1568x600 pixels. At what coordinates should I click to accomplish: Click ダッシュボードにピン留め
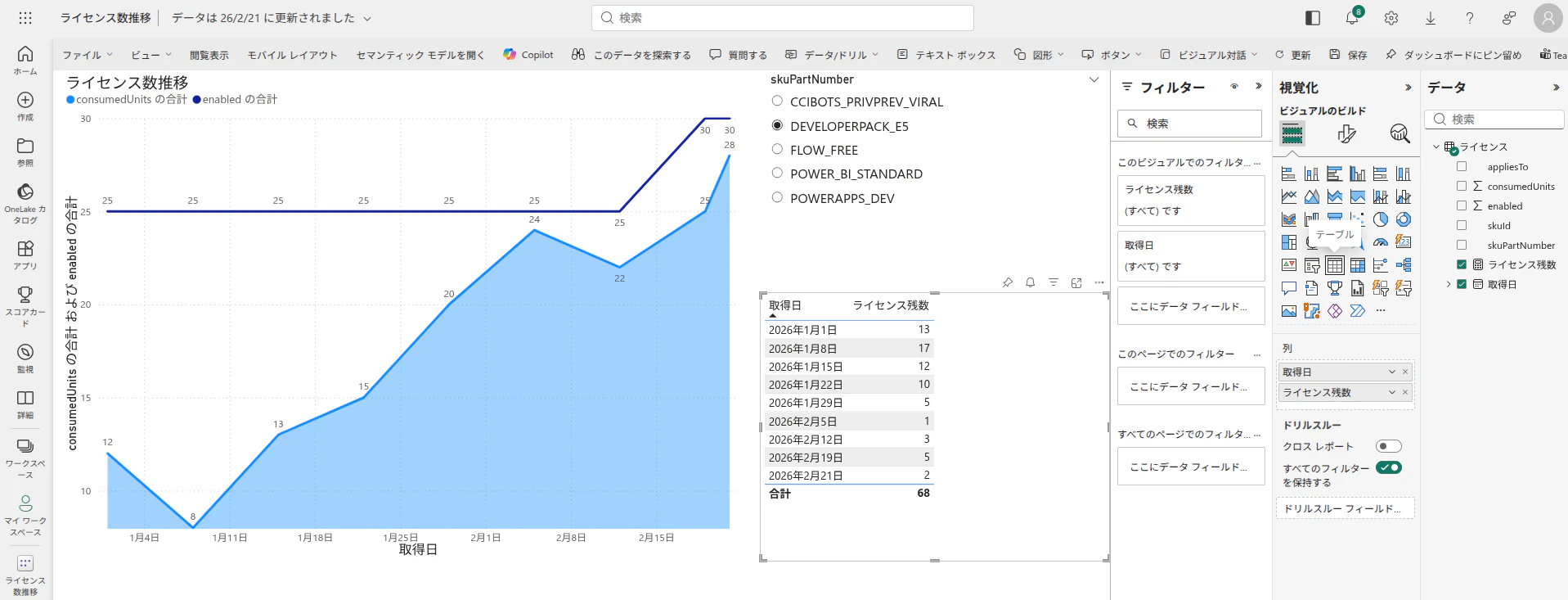click(x=1453, y=55)
